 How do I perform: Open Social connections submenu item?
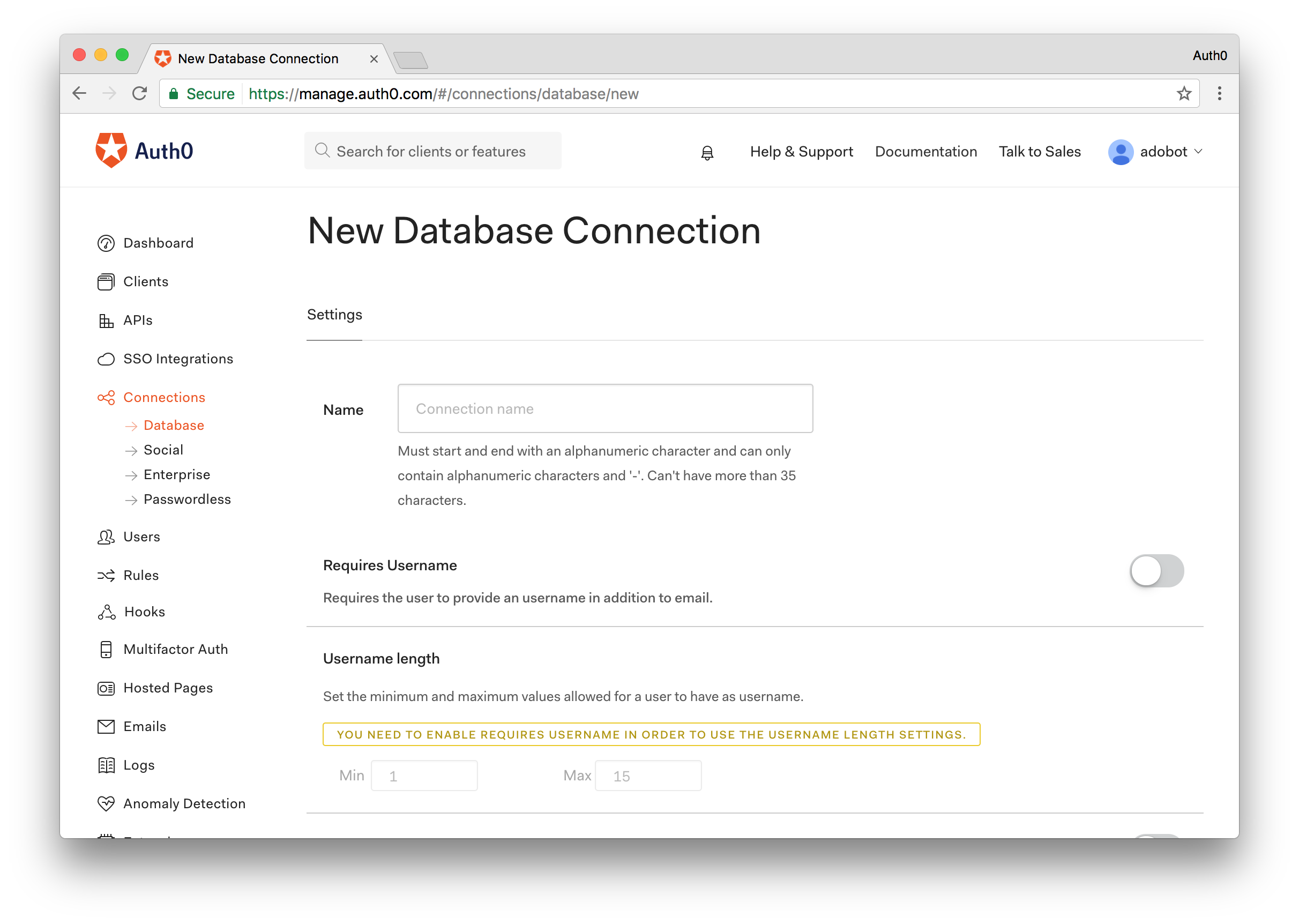[163, 450]
